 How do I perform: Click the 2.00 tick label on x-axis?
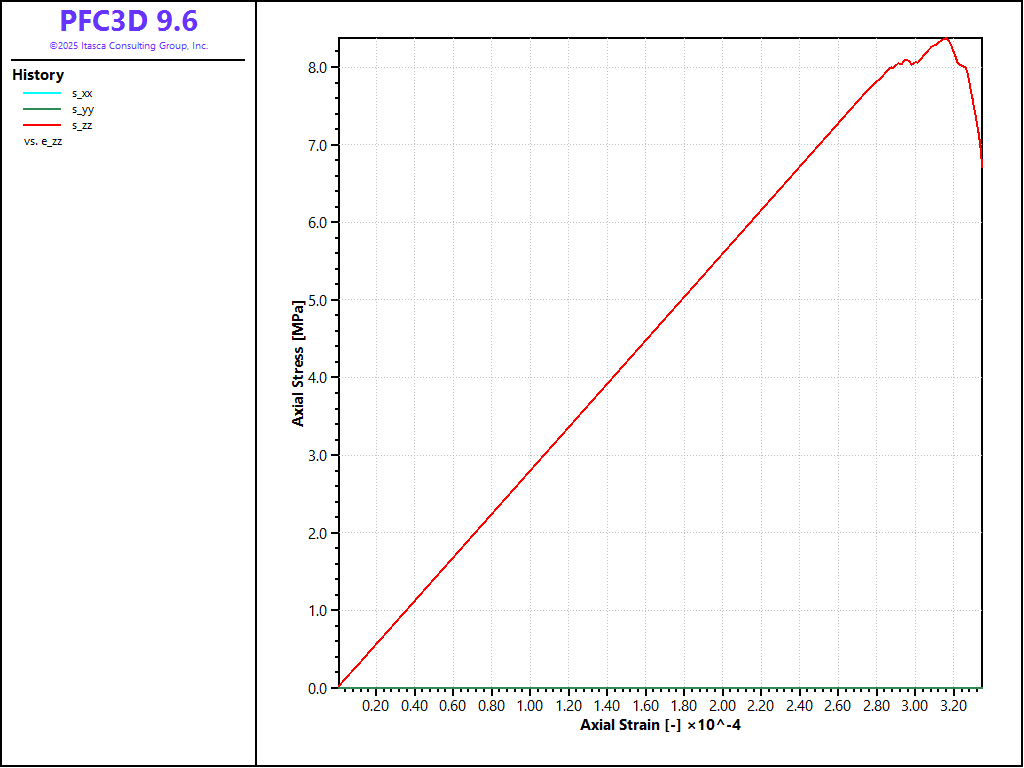coord(722,706)
